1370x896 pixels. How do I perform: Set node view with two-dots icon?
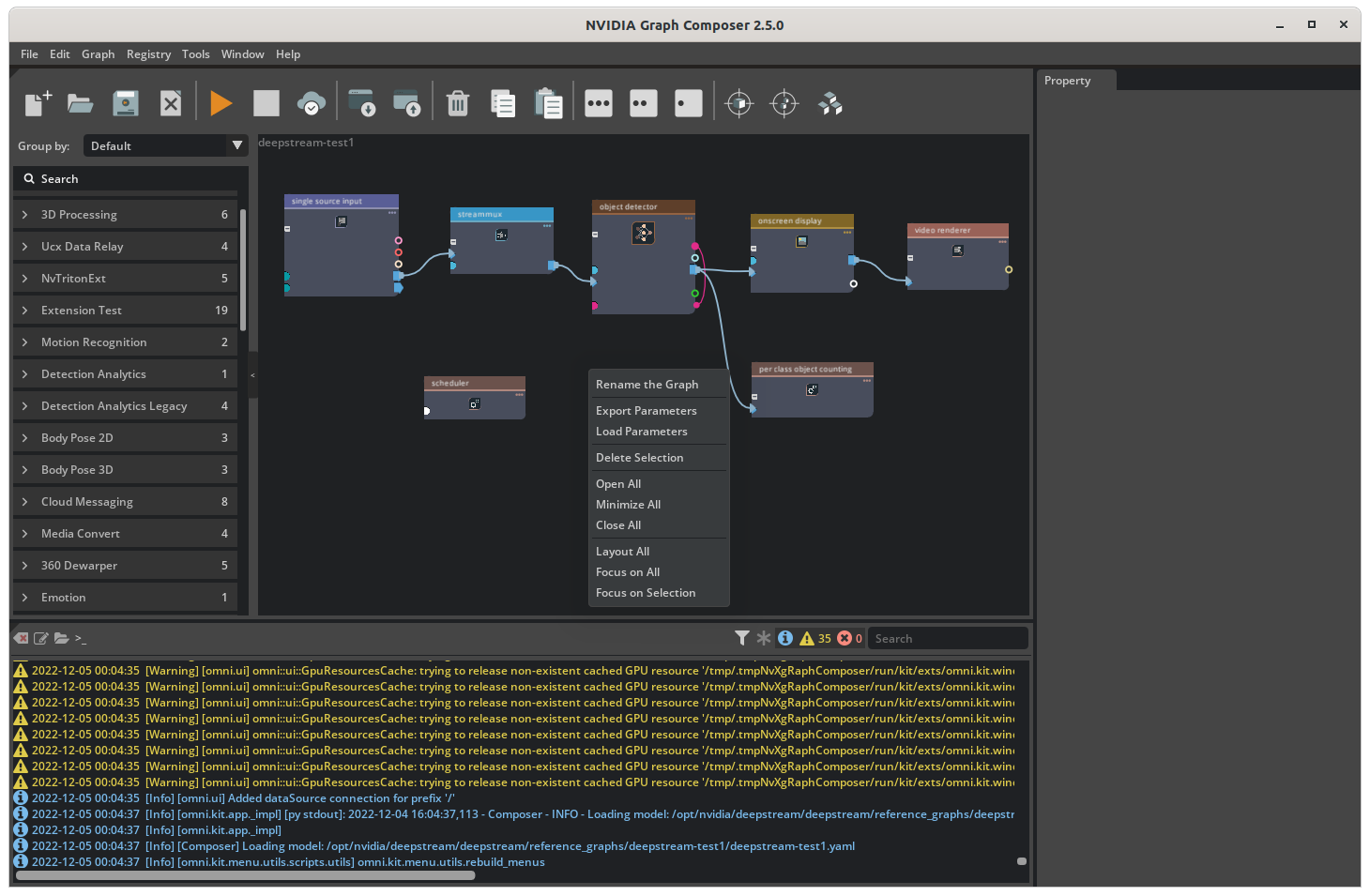click(x=644, y=103)
